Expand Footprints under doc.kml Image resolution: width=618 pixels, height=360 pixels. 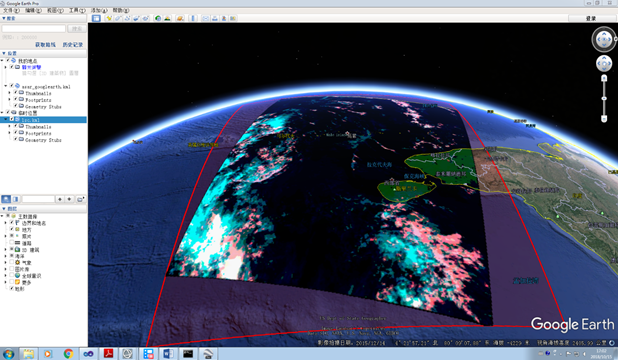(x=9, y=133)
